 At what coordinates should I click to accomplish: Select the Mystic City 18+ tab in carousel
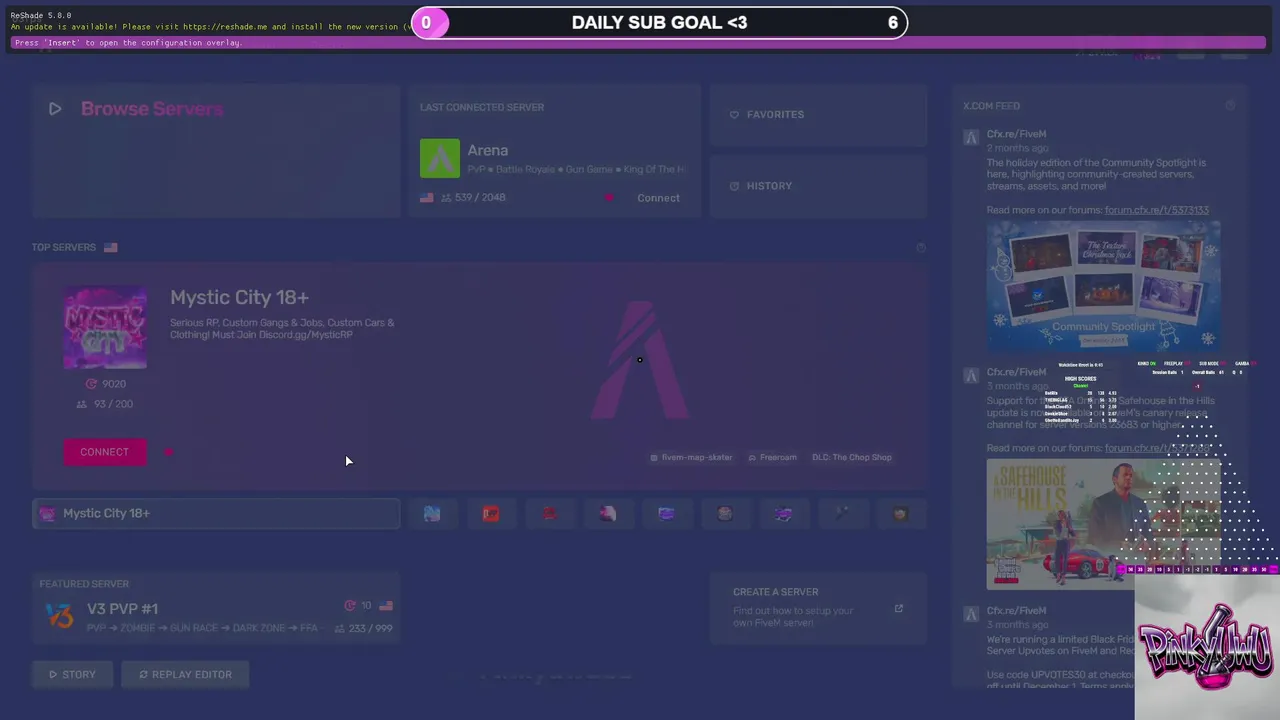(216, 513)
